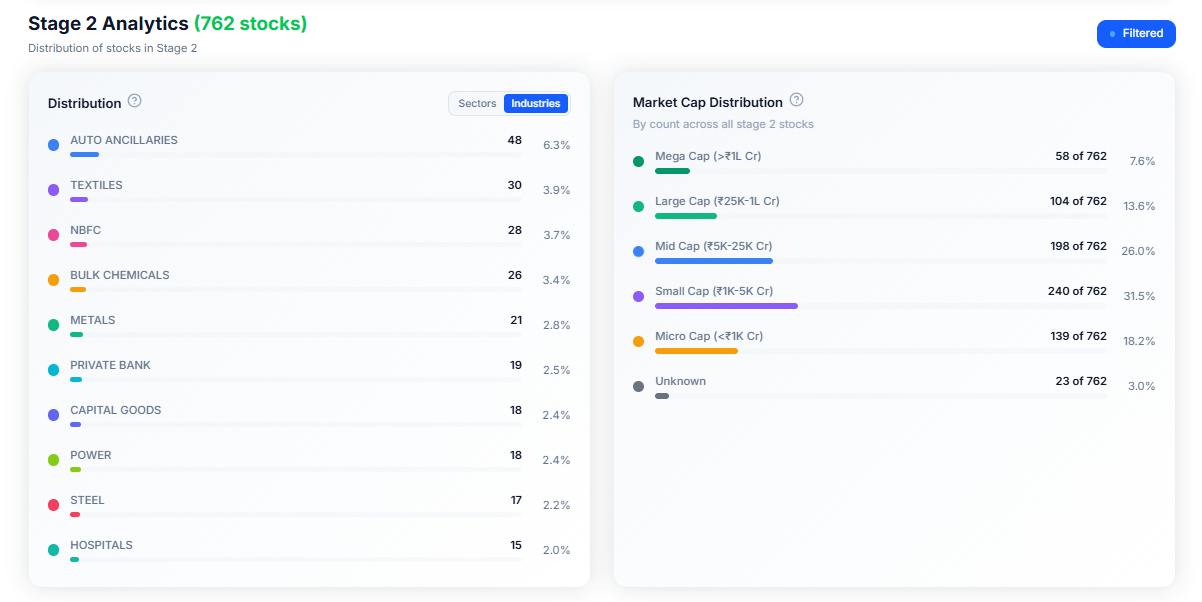The image size is (1202, 602).
Task: Click the Stage 2 Analytics title
Action: 108,24
